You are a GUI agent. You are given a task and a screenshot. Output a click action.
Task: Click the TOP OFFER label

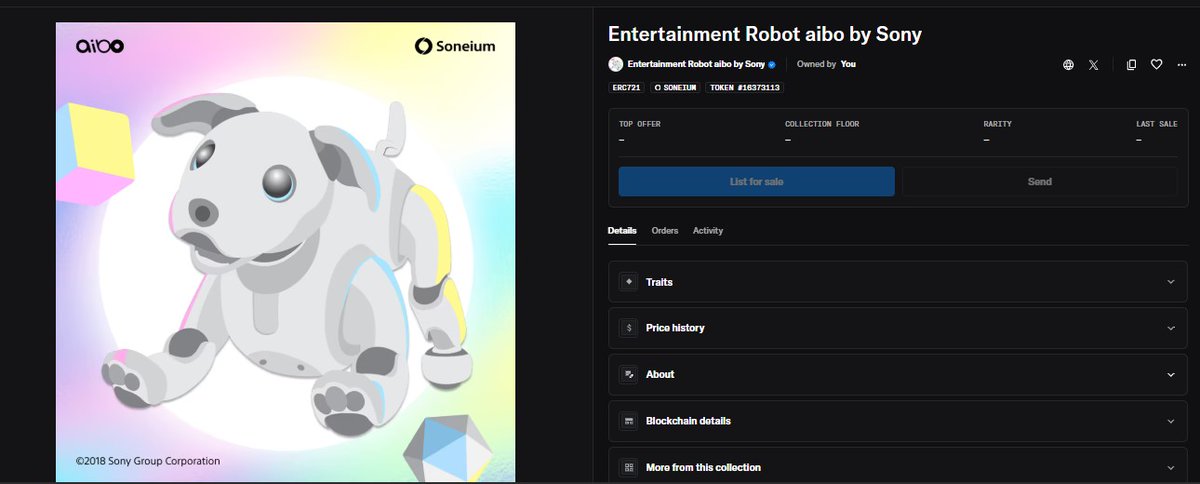pyautogui.click(x=640, y=124)
